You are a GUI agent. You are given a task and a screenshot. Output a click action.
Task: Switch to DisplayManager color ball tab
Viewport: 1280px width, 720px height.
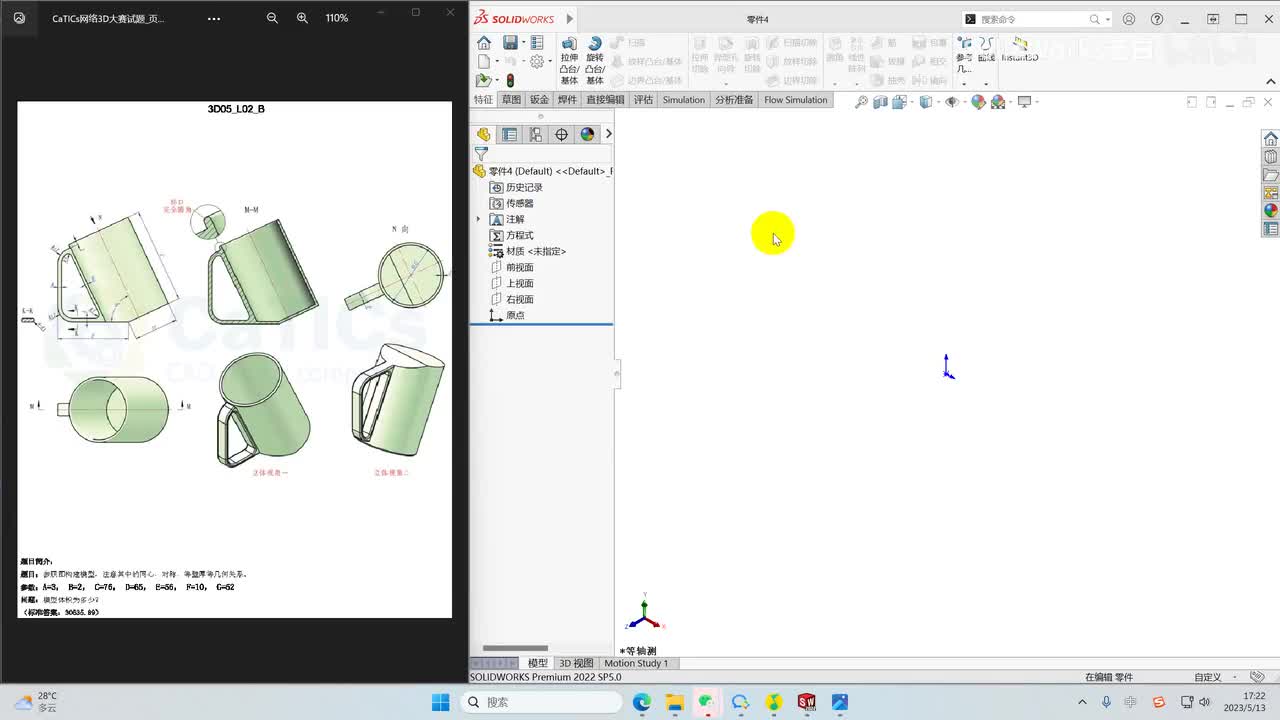587,134
